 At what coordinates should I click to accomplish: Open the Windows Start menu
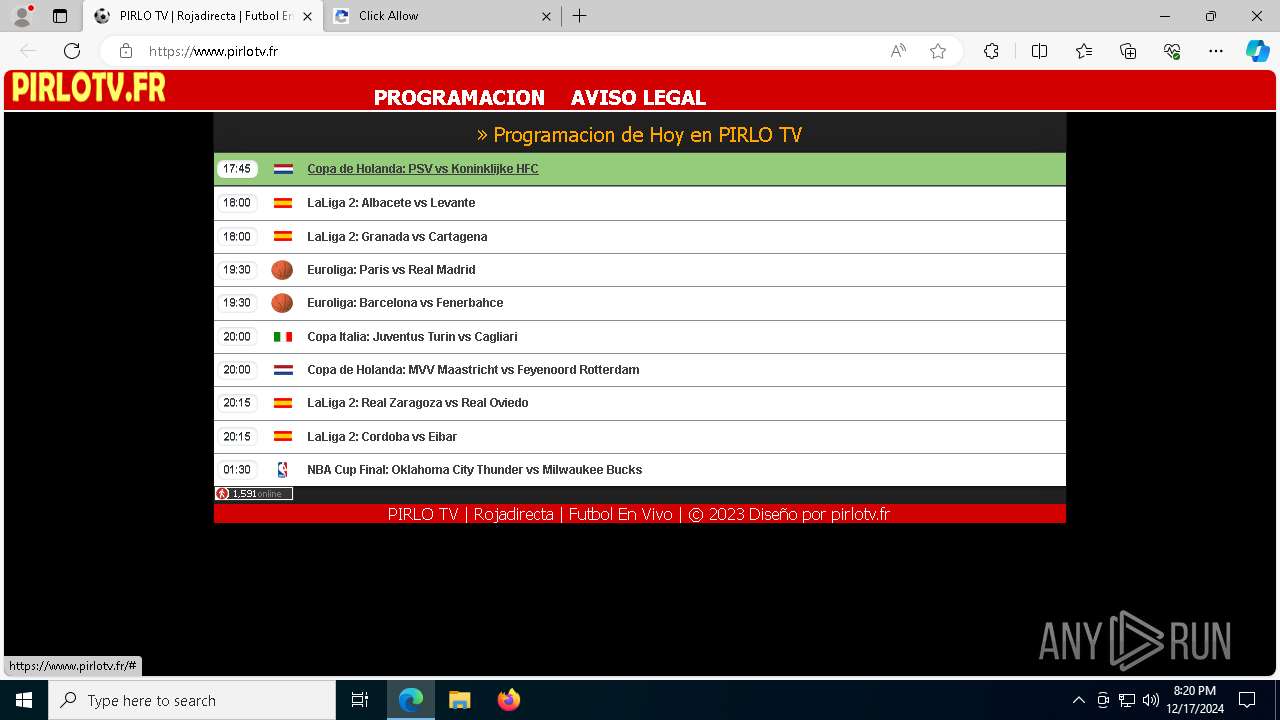click(x=24, y=700)
